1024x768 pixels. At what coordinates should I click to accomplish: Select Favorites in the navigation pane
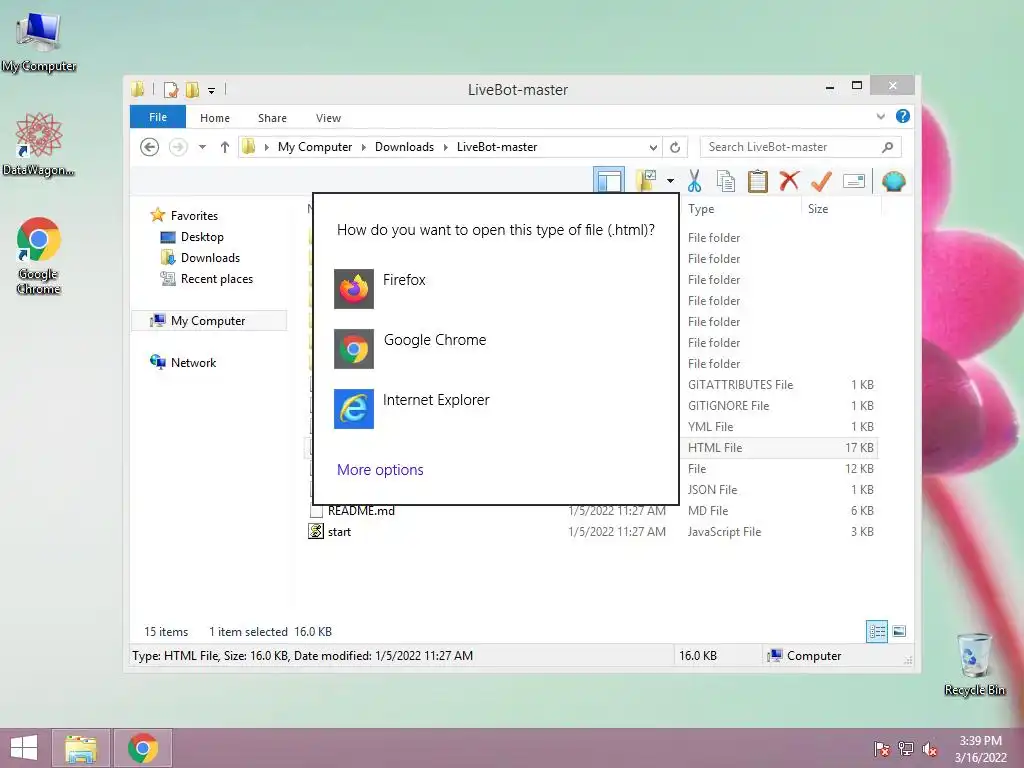pos(194,216)
